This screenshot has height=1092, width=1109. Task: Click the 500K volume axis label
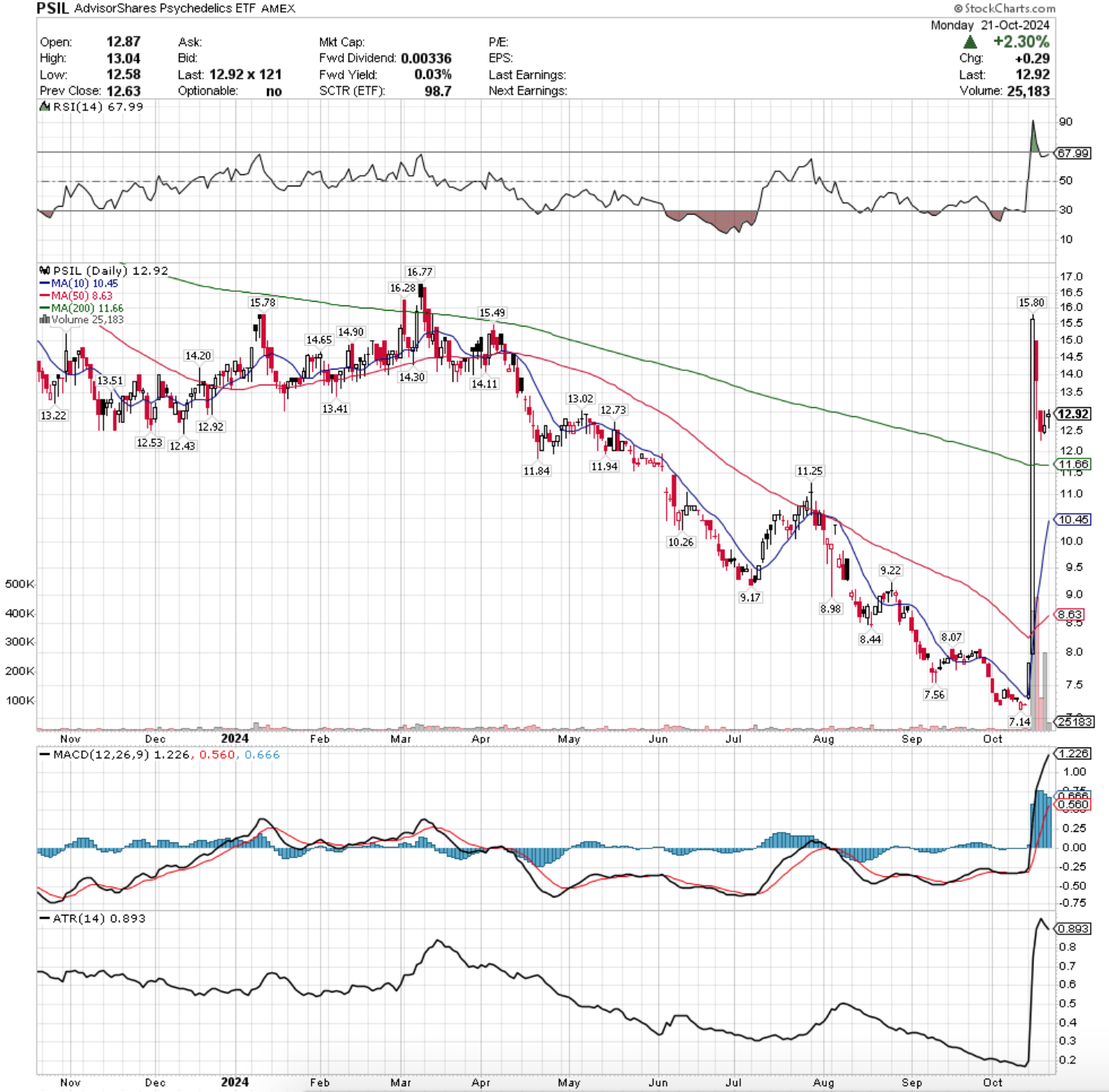20,584
